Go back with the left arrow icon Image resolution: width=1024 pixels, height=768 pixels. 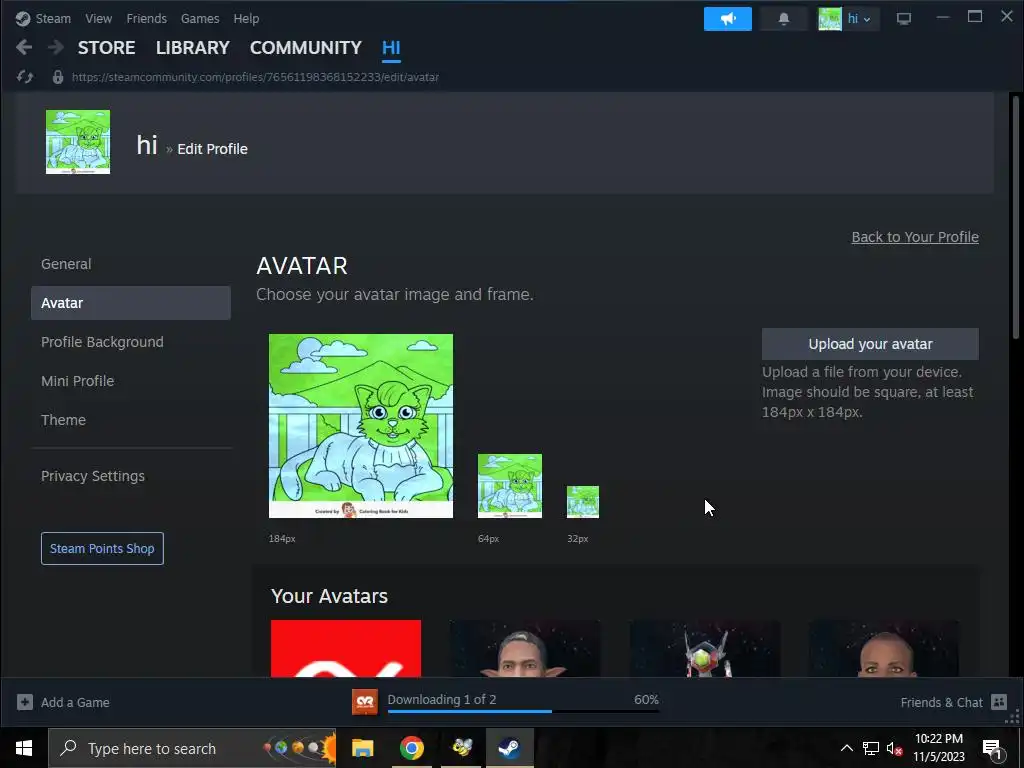click(24, 47)
